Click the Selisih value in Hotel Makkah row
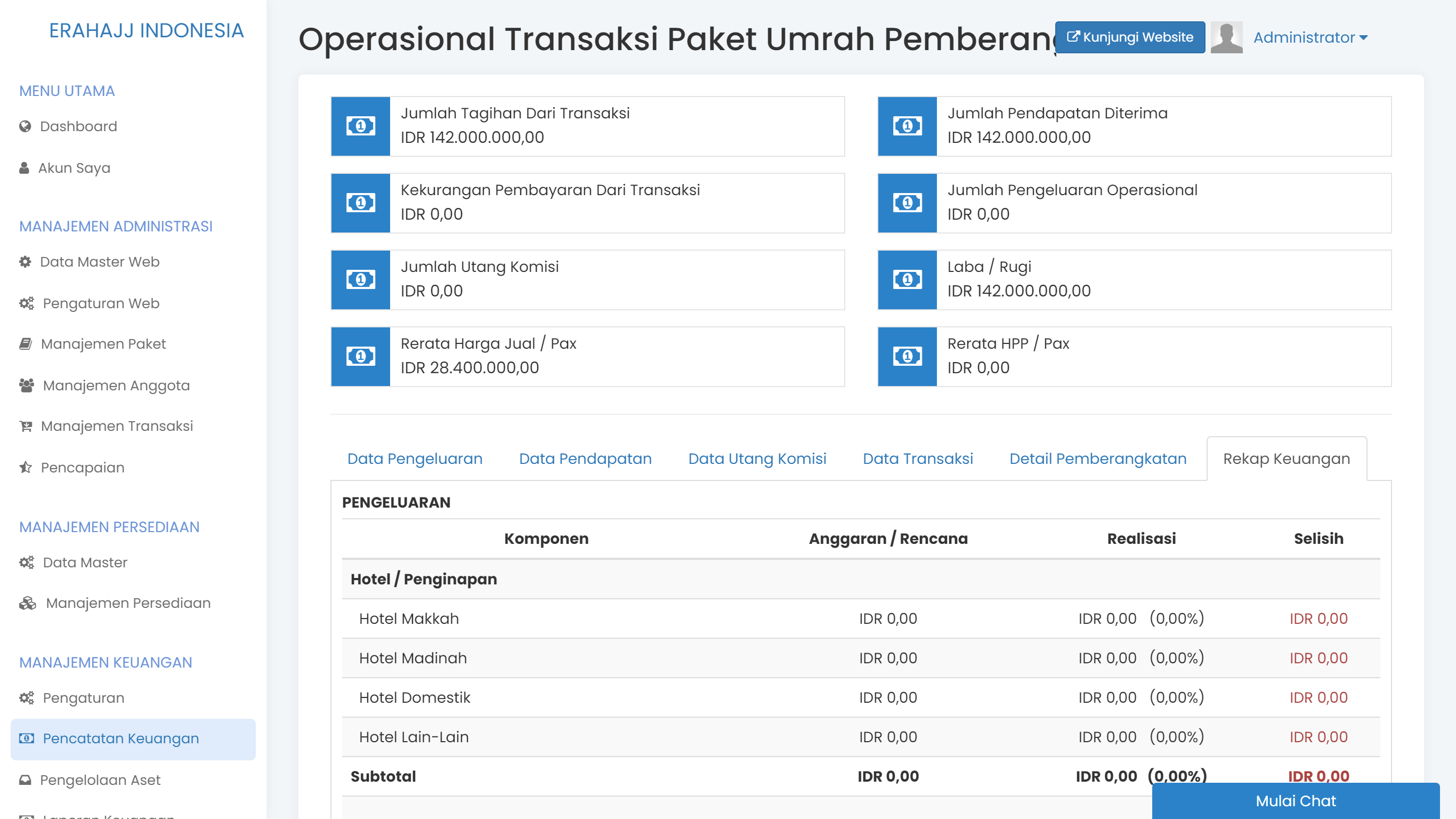 tap(1318, 618)
